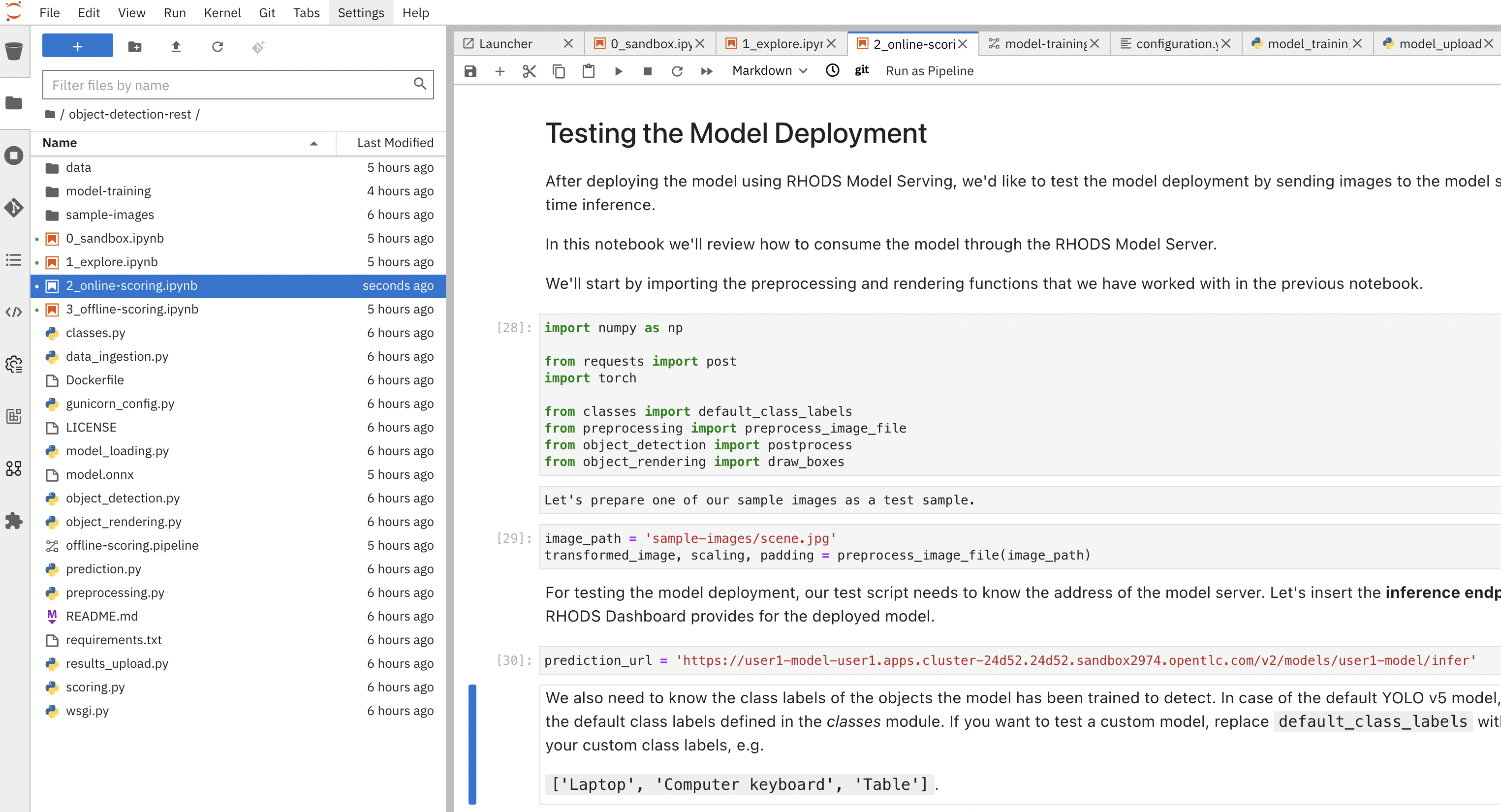1501x812 pixels.
Task: Open the component catalogs sidebar icon
Action: click(x=14, y=468)
